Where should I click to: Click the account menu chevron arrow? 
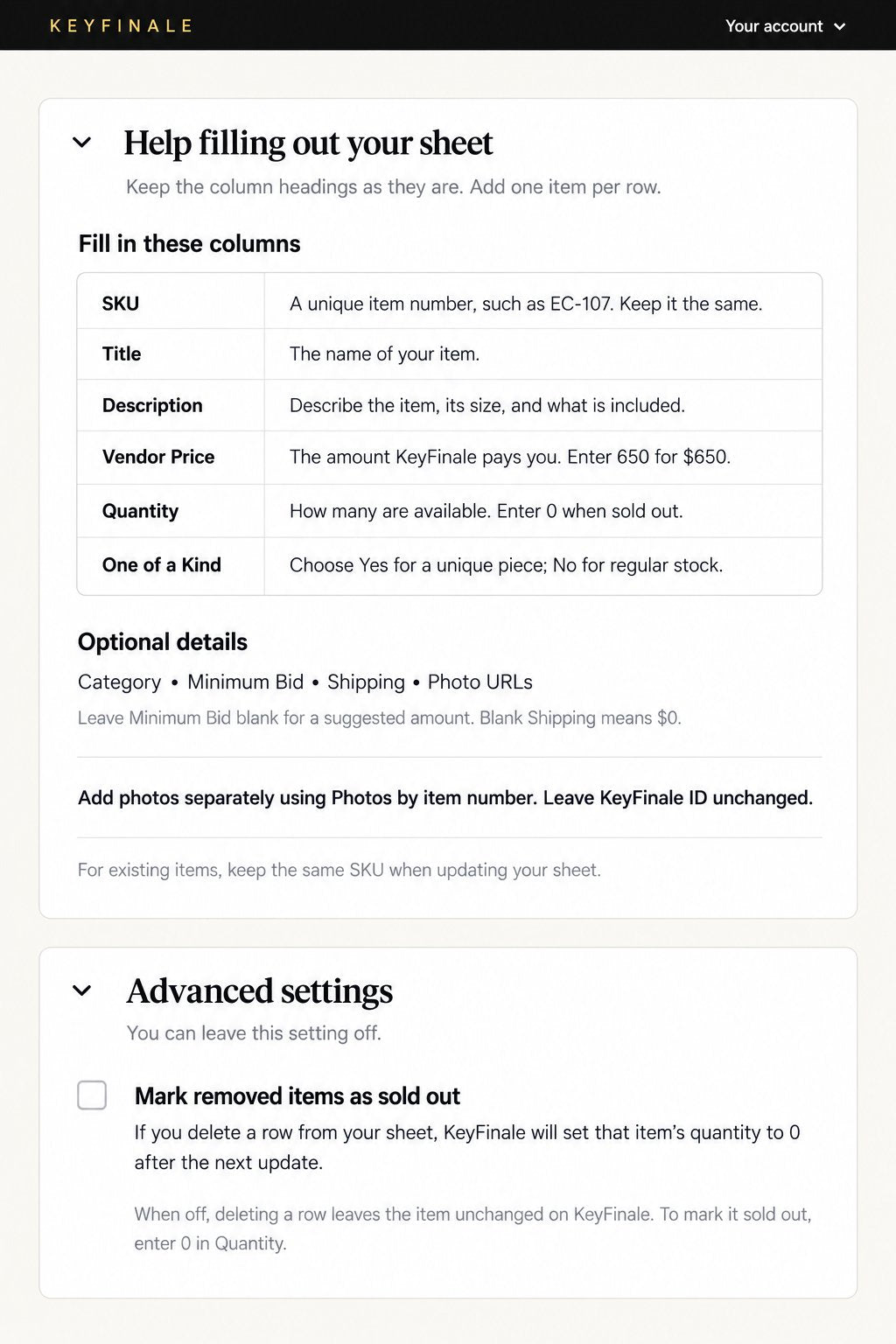point(839,26)
